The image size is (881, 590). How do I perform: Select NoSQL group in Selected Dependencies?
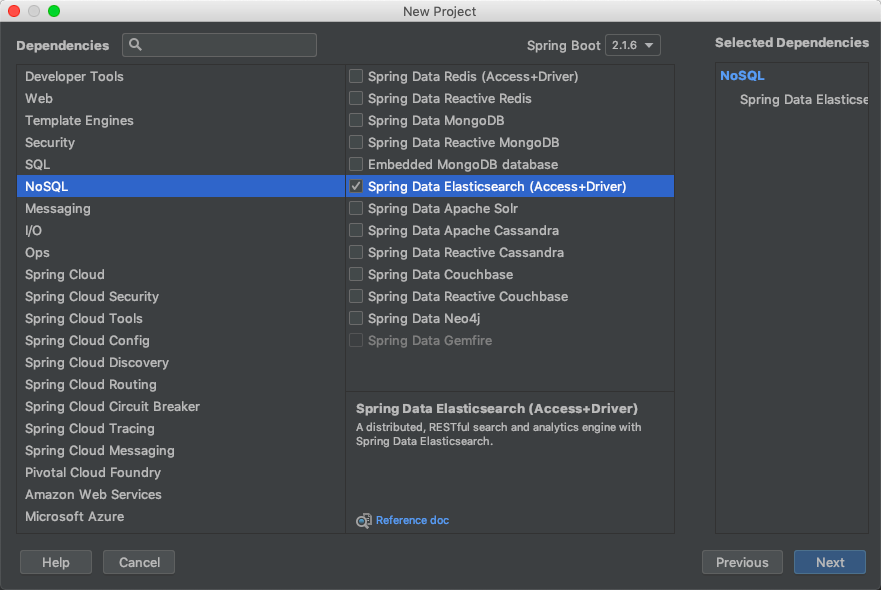(x=742, y=76)
